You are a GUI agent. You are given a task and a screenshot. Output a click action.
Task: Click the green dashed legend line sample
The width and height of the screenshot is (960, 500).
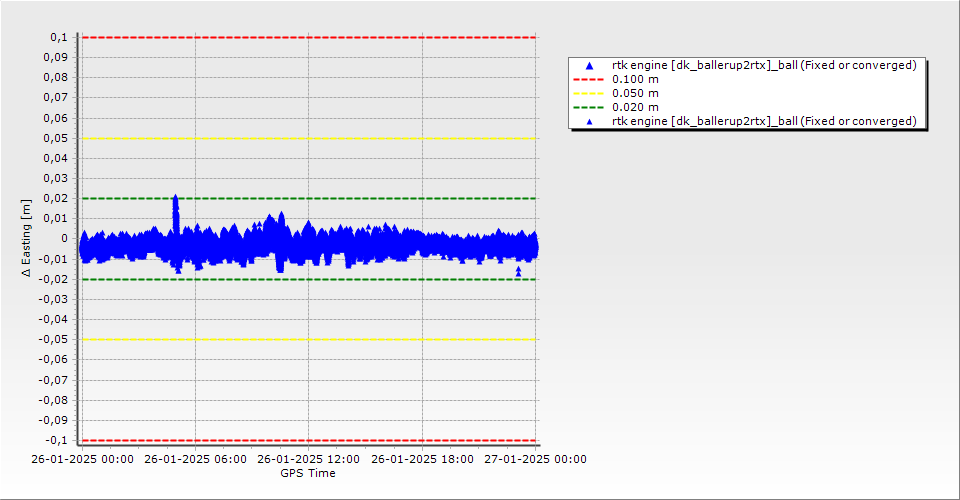click(588, 108)
